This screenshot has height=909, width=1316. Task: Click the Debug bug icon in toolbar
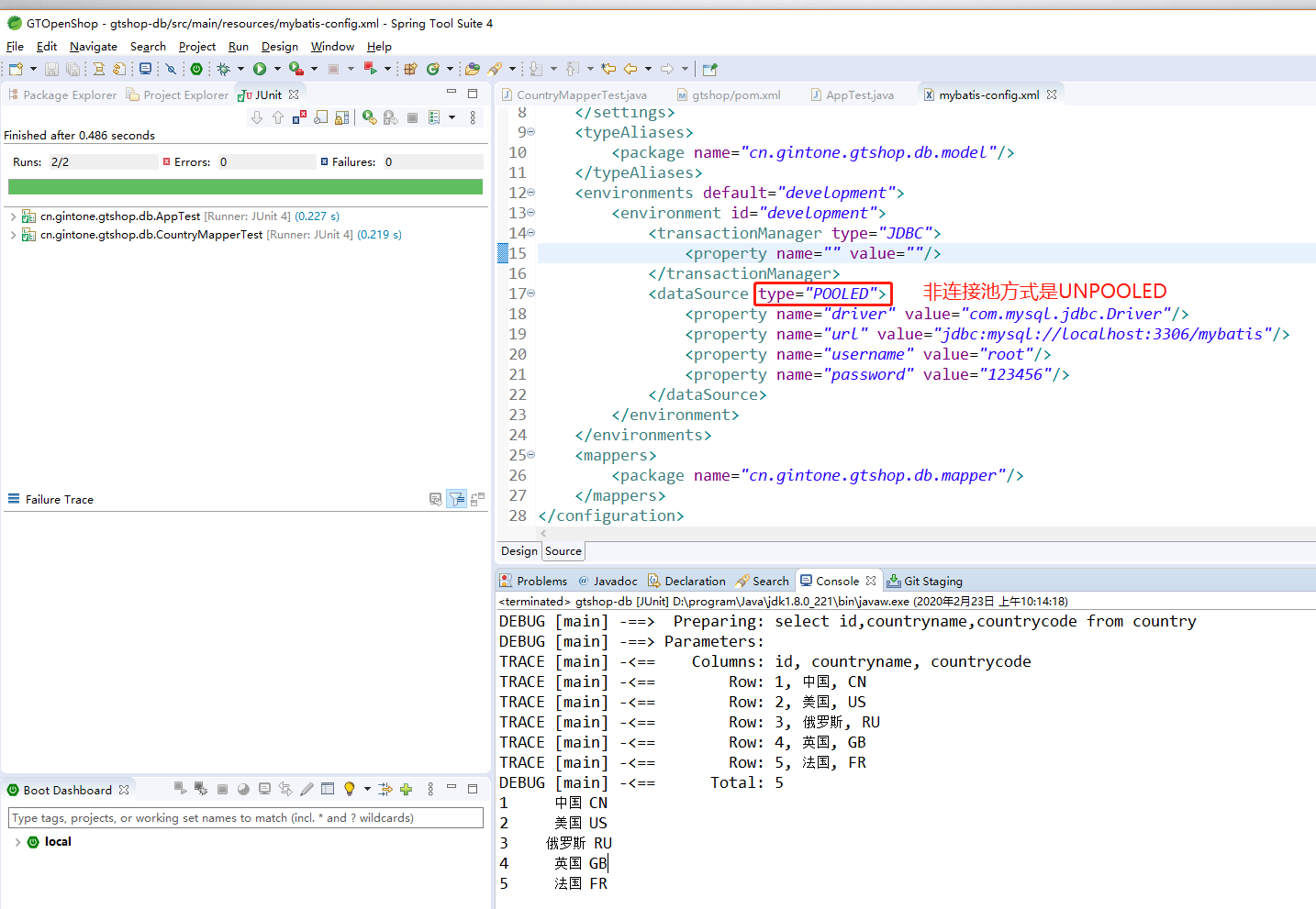point(223,69)
